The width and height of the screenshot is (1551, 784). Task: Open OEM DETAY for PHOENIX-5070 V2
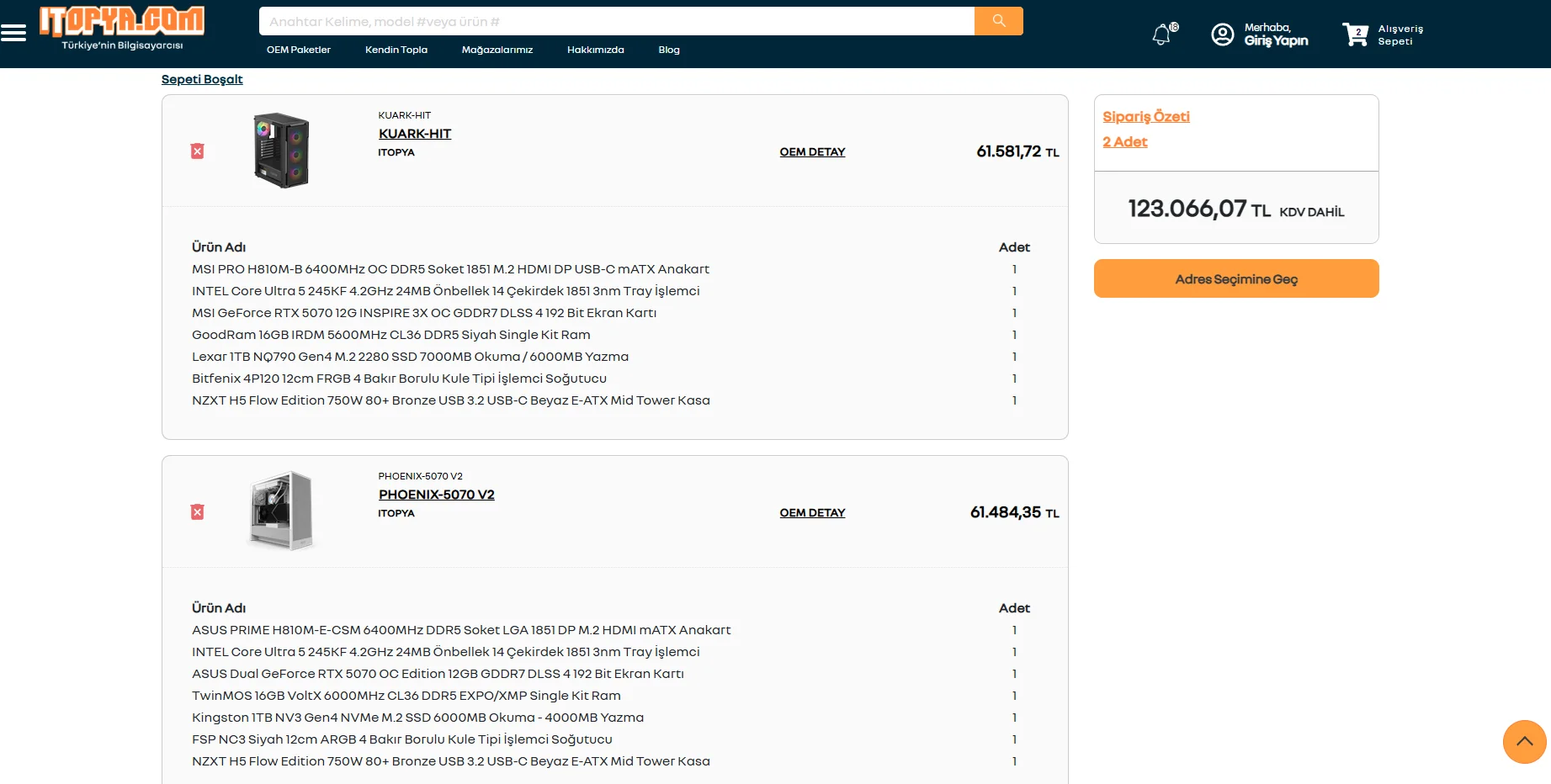coord(812,513)
